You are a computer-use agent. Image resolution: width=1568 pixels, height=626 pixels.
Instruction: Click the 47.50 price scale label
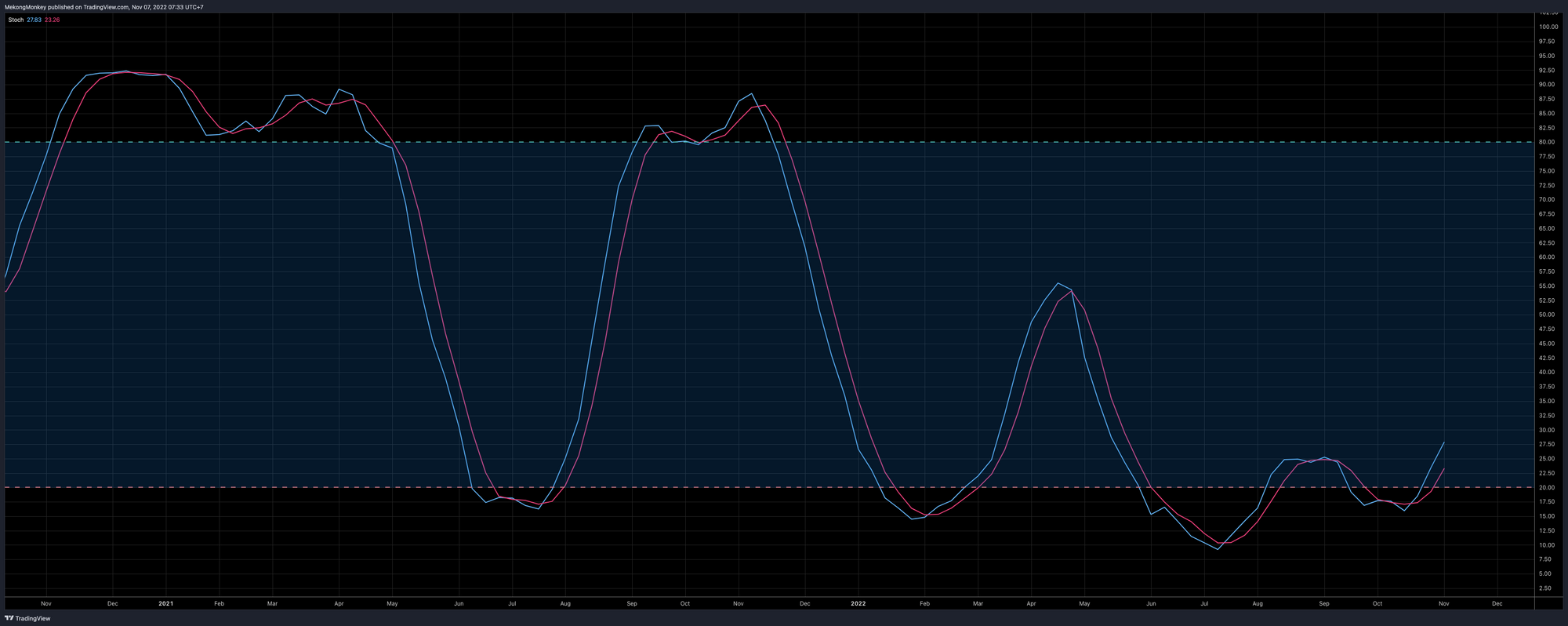point(1546,329)
